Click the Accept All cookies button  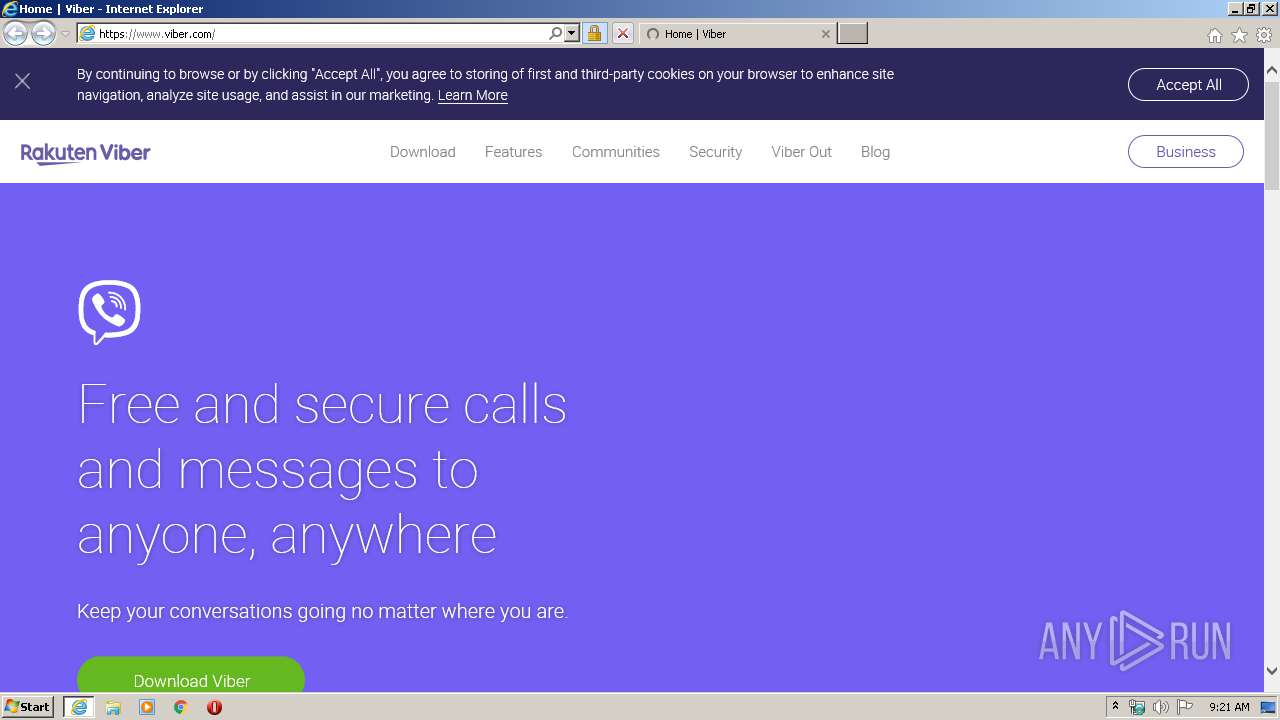point(1188,85)
